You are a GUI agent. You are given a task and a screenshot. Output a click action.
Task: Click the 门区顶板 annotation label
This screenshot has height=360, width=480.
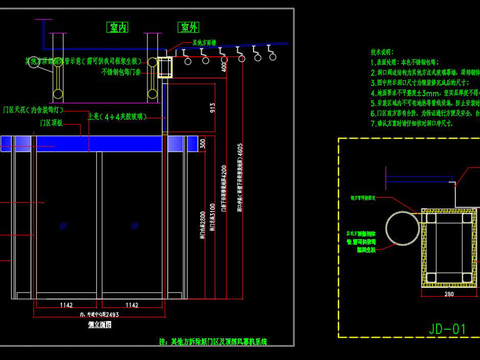51,123
